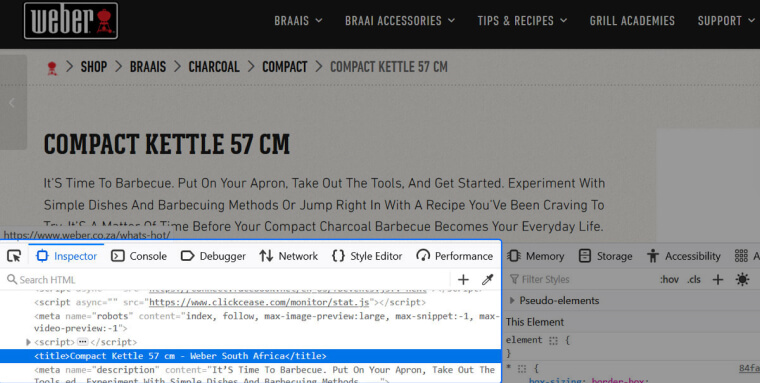Select the title element row
The image size is (760, 383).
point(250,356)
